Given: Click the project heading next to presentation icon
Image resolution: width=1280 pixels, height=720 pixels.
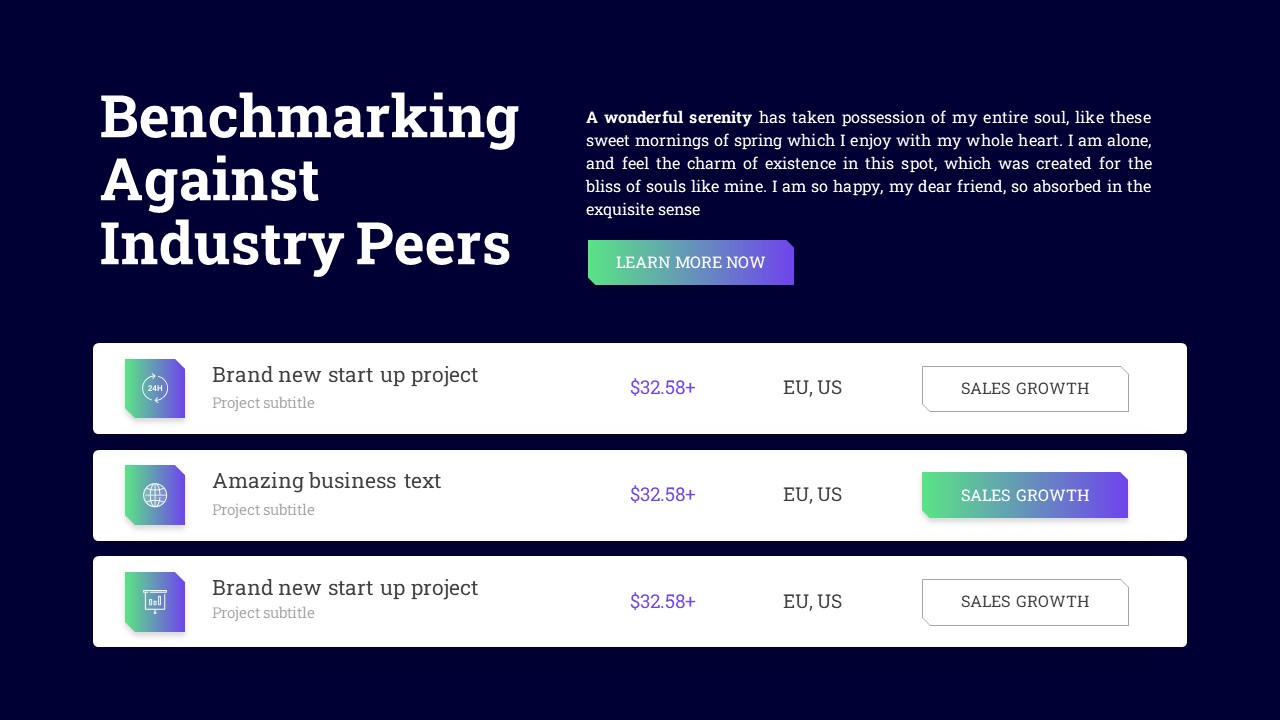Looking at the screenshot, I should (x=345, y=588).
